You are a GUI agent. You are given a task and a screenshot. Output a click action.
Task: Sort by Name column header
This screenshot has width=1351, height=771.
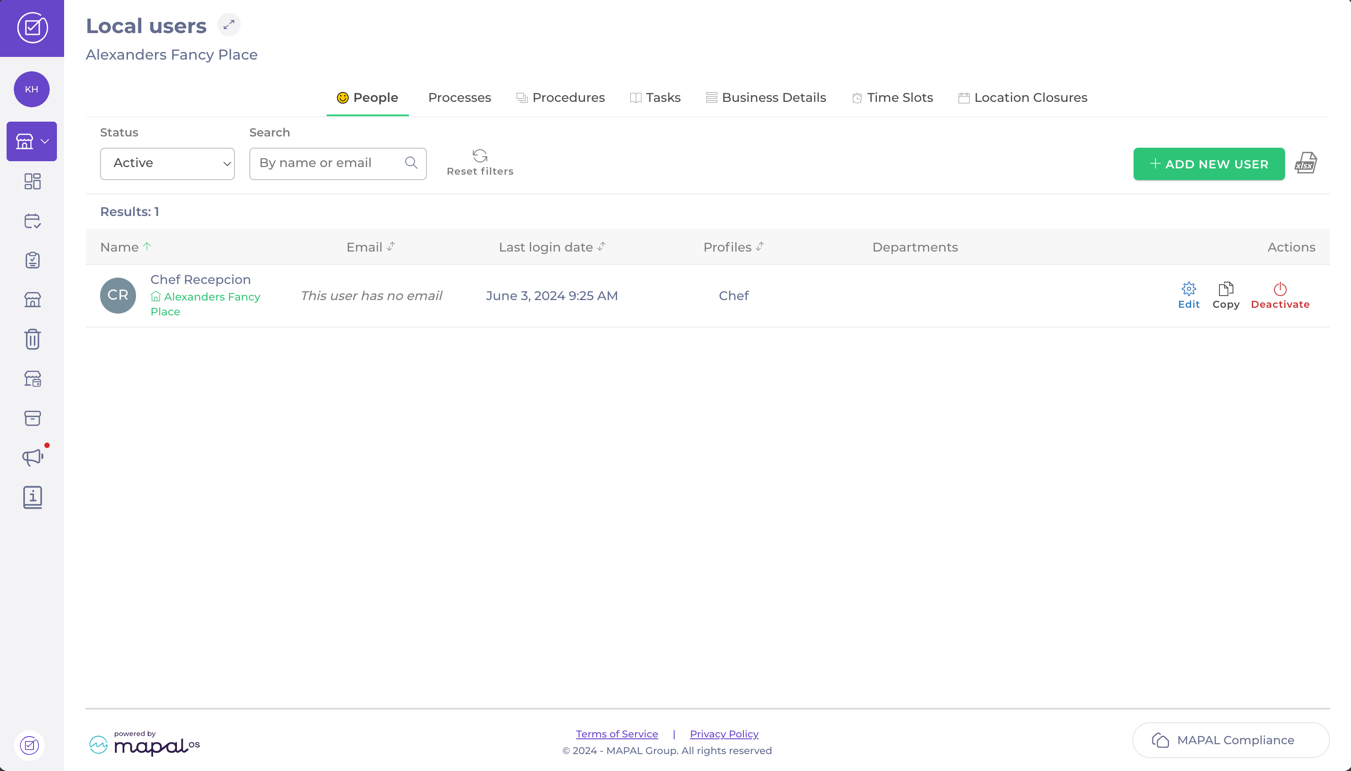[x=125, y=247]
